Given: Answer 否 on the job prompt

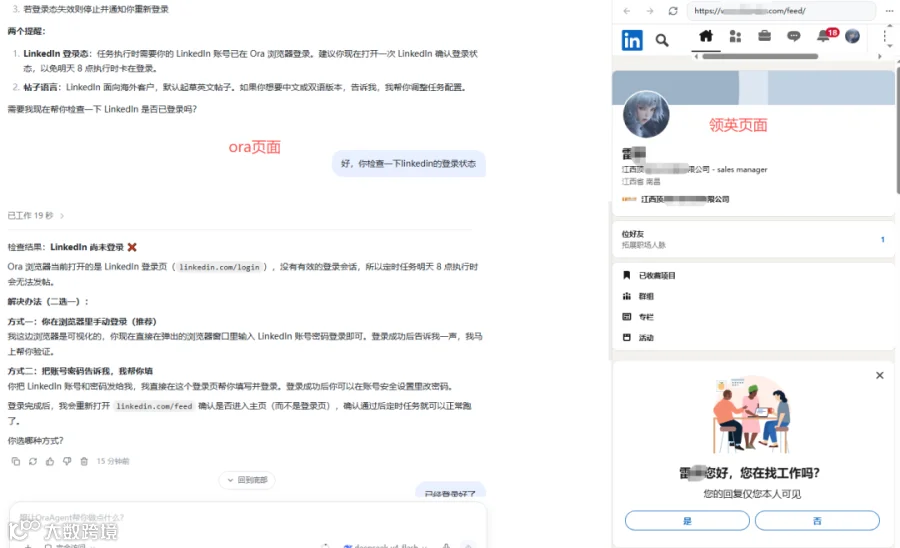Looking at the screenshot, I should point(817,521).
